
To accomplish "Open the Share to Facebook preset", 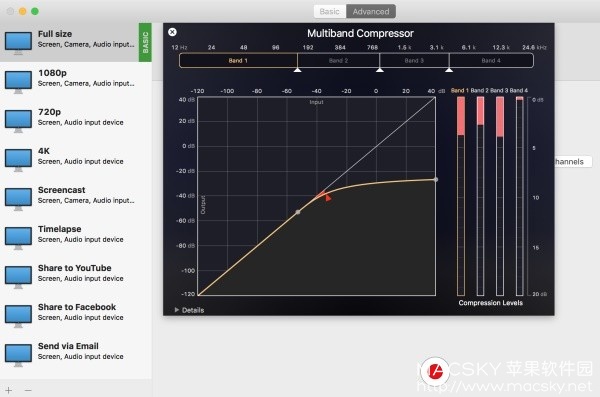I will click(x=76, y=312).
